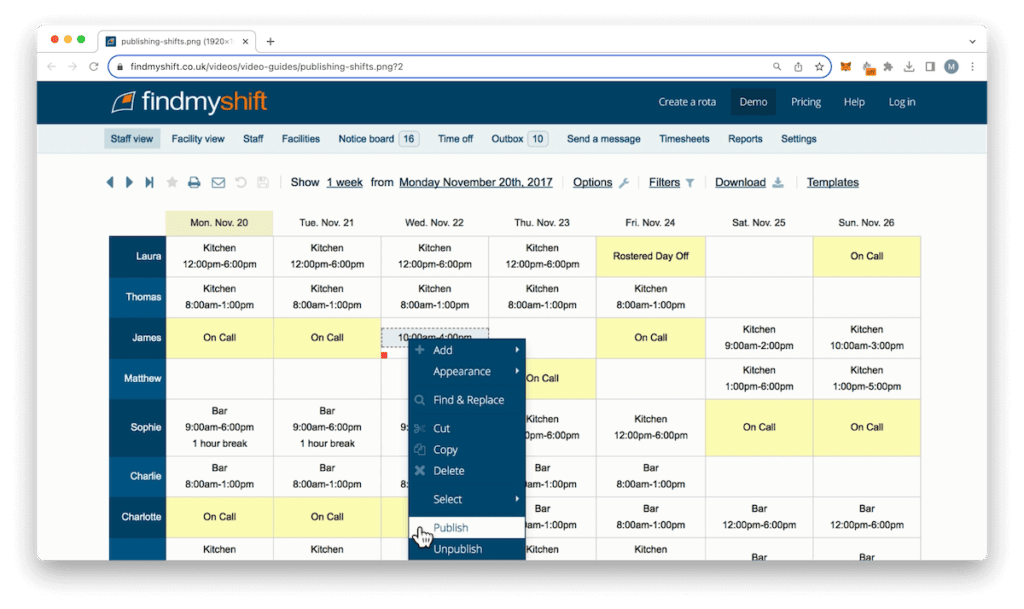Screen dimensions: 1024x609
Task: Click the wrench icon beside Options
Action: 624,183
